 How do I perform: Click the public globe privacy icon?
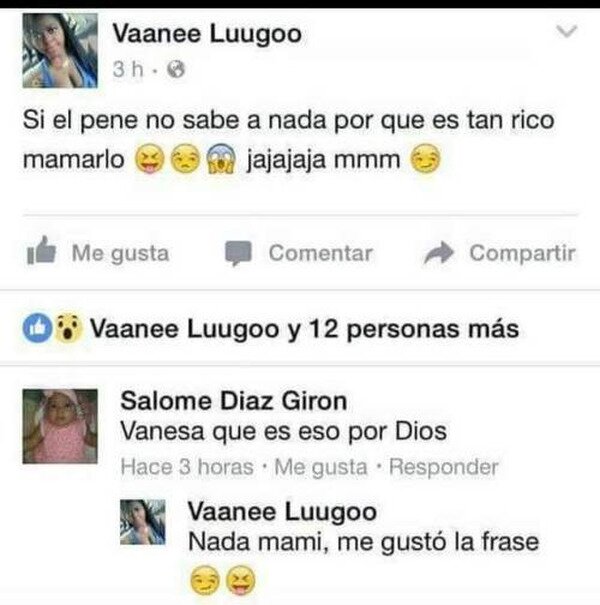pyautogui.click(x=176, y=70)
